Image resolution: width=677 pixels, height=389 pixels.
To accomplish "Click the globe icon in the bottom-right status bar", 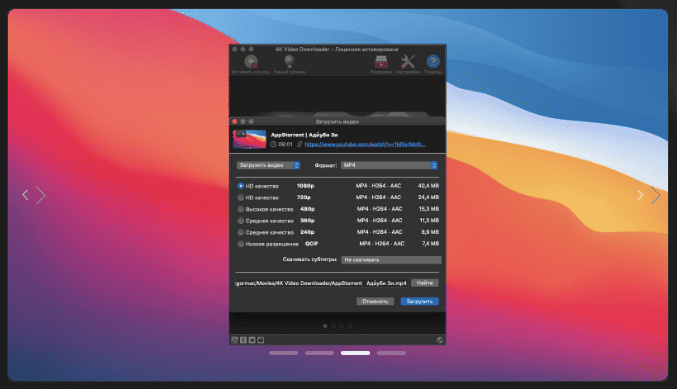I will pyautogui.click(x=440, y=340).
